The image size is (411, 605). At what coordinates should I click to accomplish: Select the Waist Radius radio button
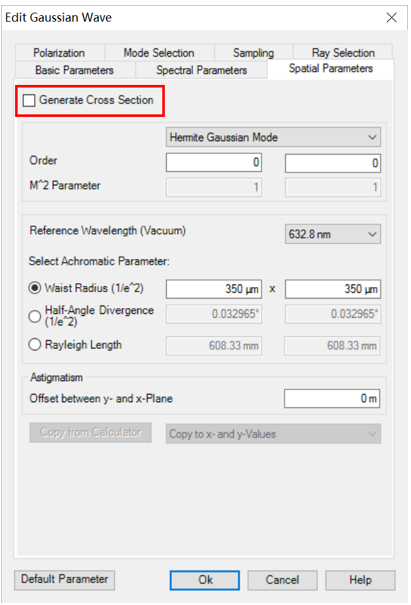coord(35,288)
